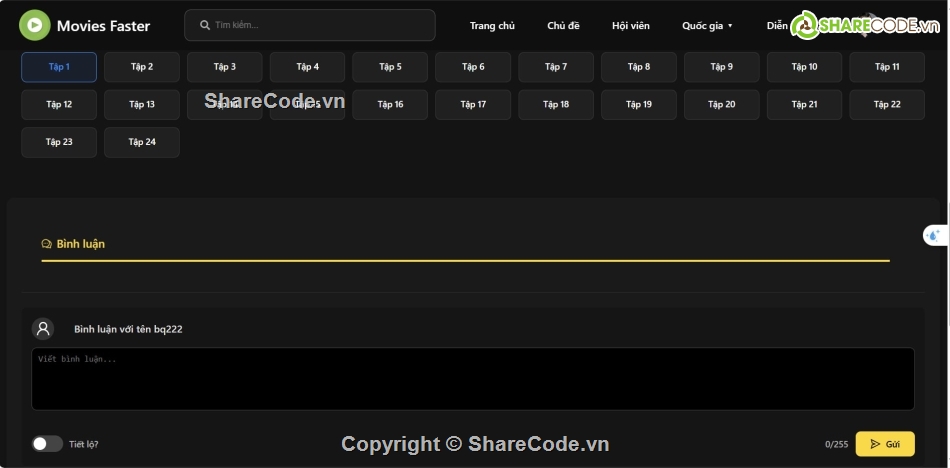Toggle the Tiết lộ? spoiler switch
The height and width of the screenshot is (468, 950).
click(x=47, y=444)
